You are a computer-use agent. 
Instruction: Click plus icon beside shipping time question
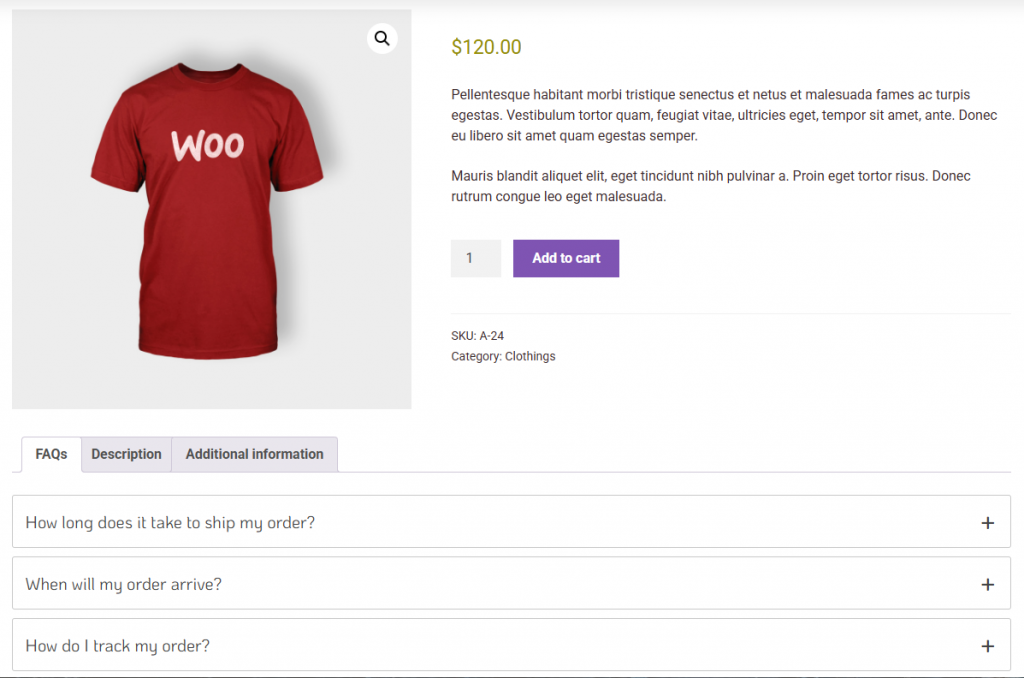click(988, 522)
